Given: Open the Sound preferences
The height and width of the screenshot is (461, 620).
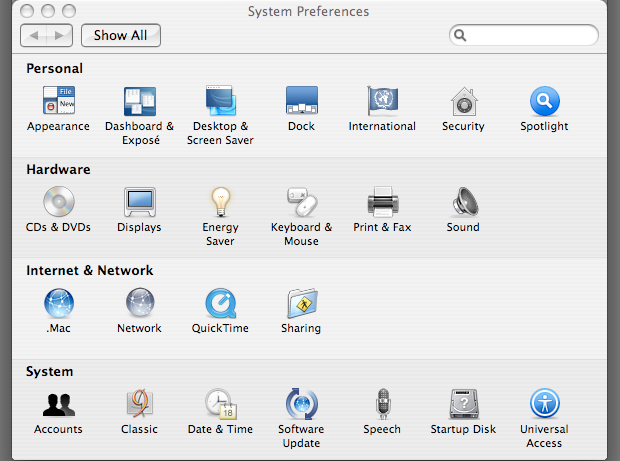Looking at the screenshot, I should (x=465, y=202).
